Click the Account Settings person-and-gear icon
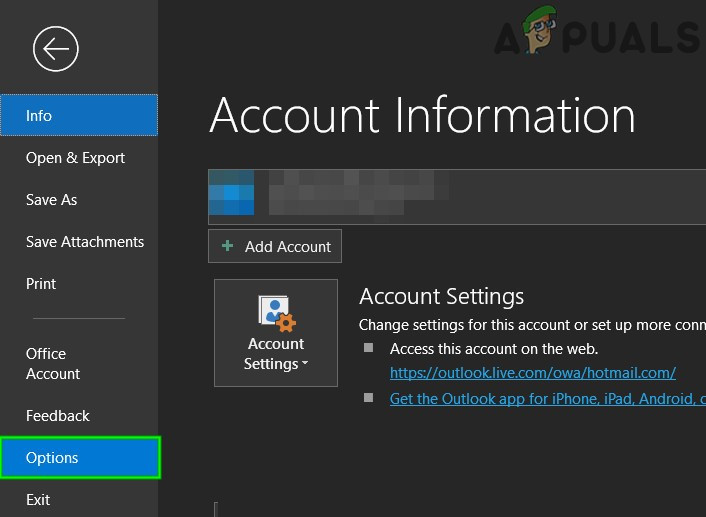The height and width of the screenshot is (517, 706). tap(276, 312)
